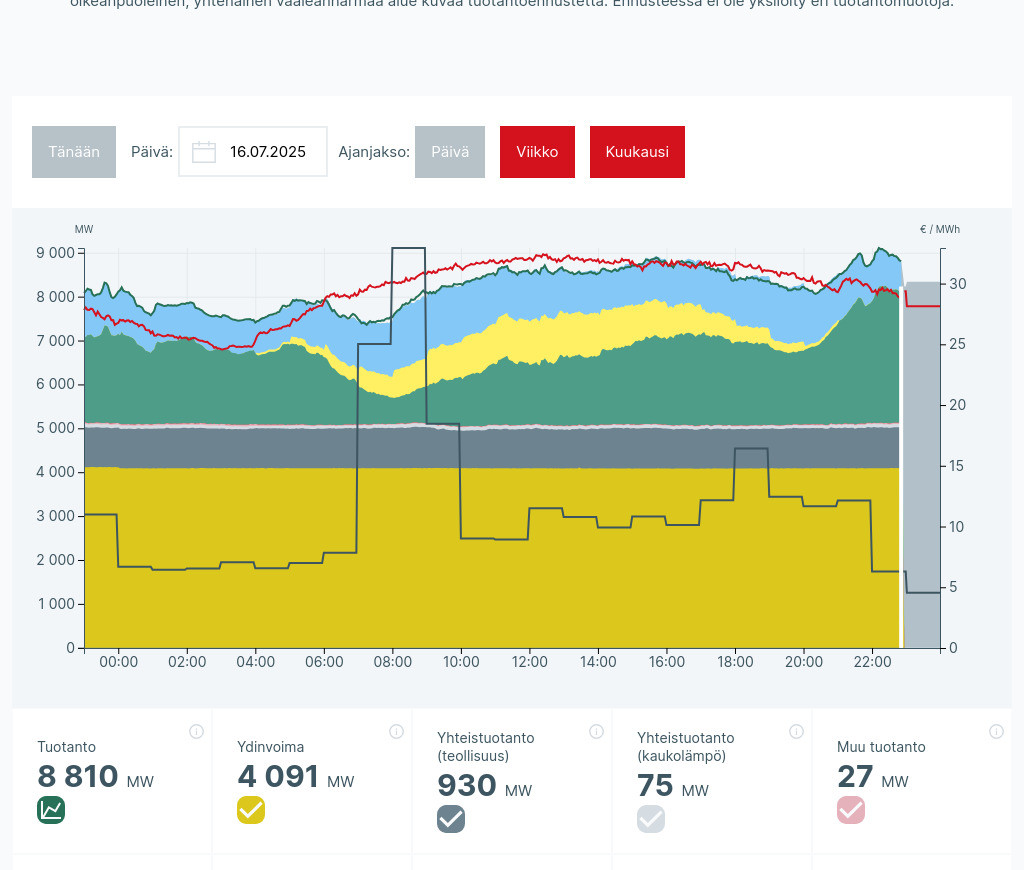The width and height of the screenshot is (1024, 870).
Task: Open info icon on Ydinvoima card
Action: click(x=396, y=731)
